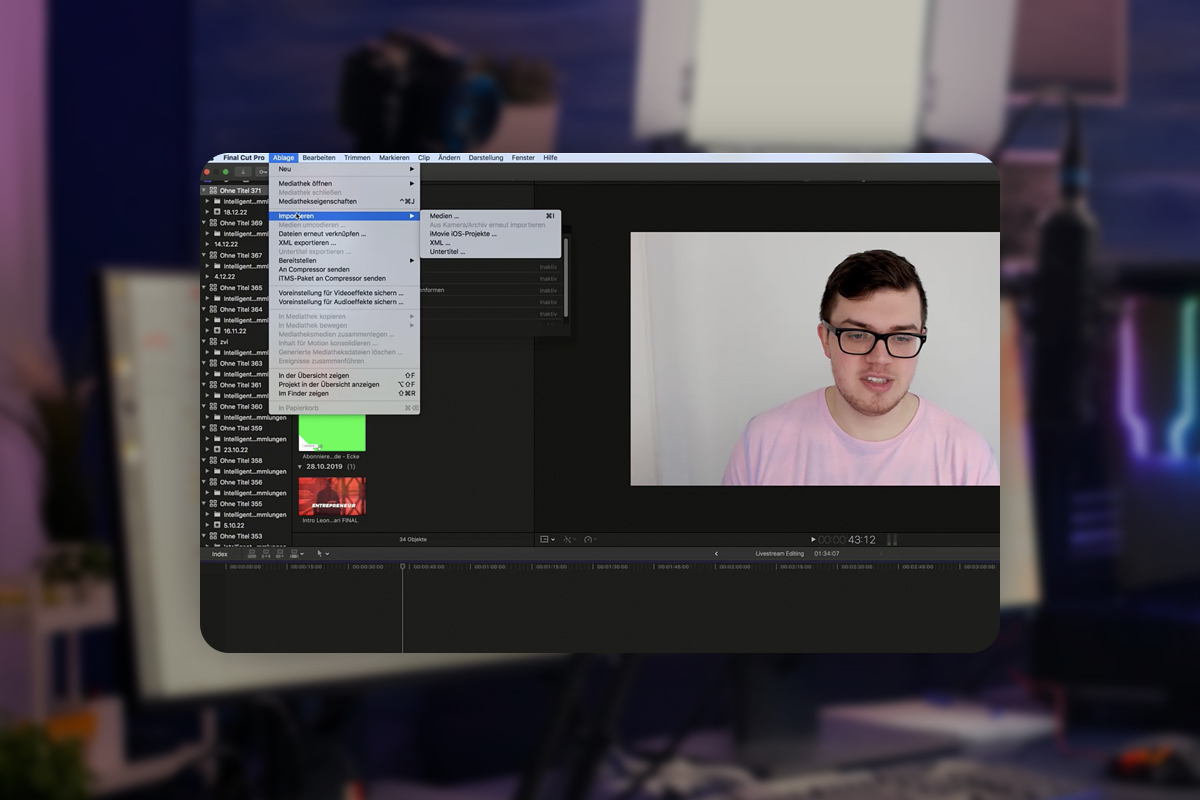Collapse the zvi library
The height and width of the screenshot is (800, 1200).
coord(204,341)
